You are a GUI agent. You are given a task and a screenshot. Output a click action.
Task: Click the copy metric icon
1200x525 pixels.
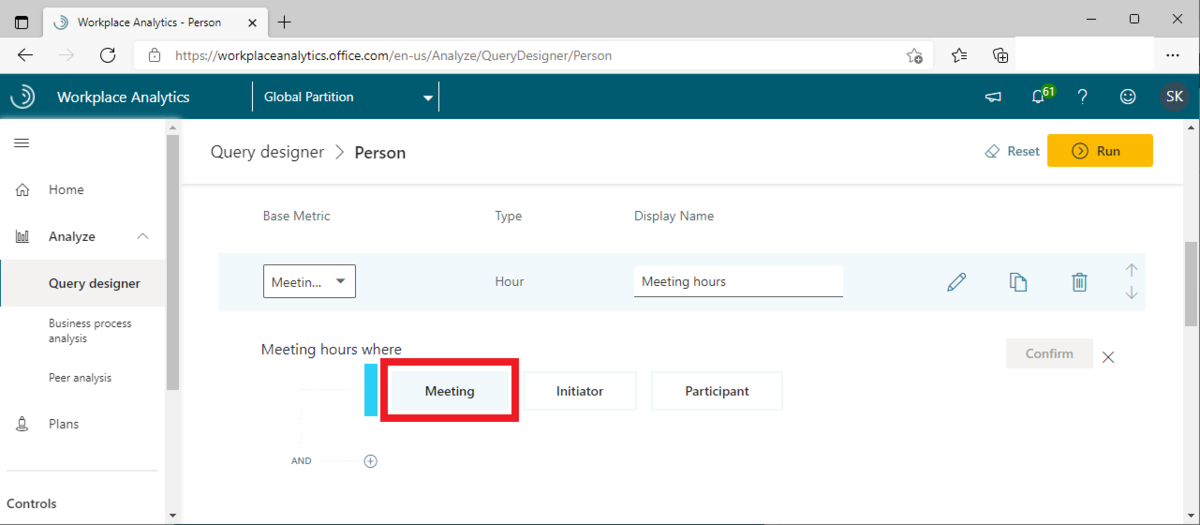1018,282
